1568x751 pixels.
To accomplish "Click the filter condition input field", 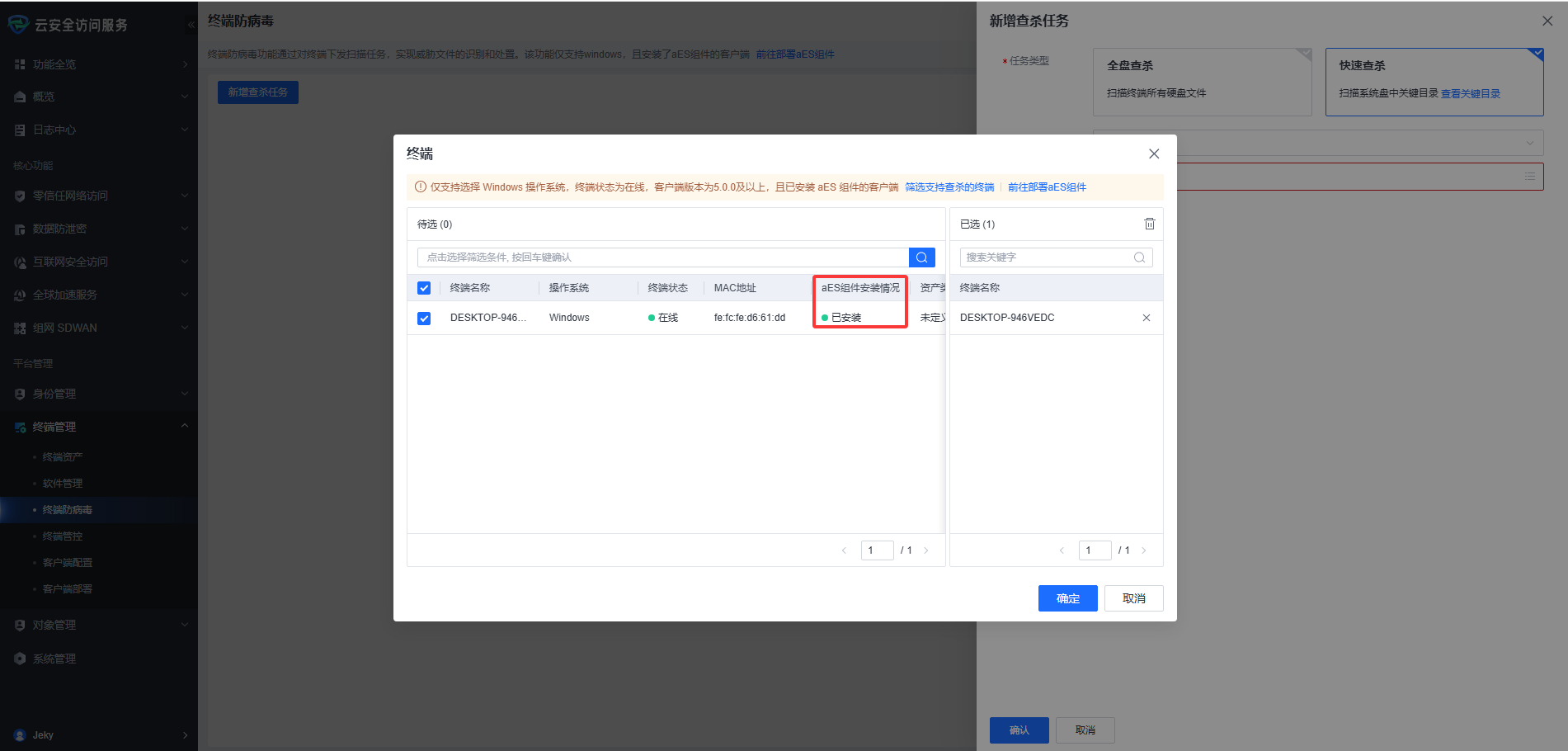I will [660, 257].
